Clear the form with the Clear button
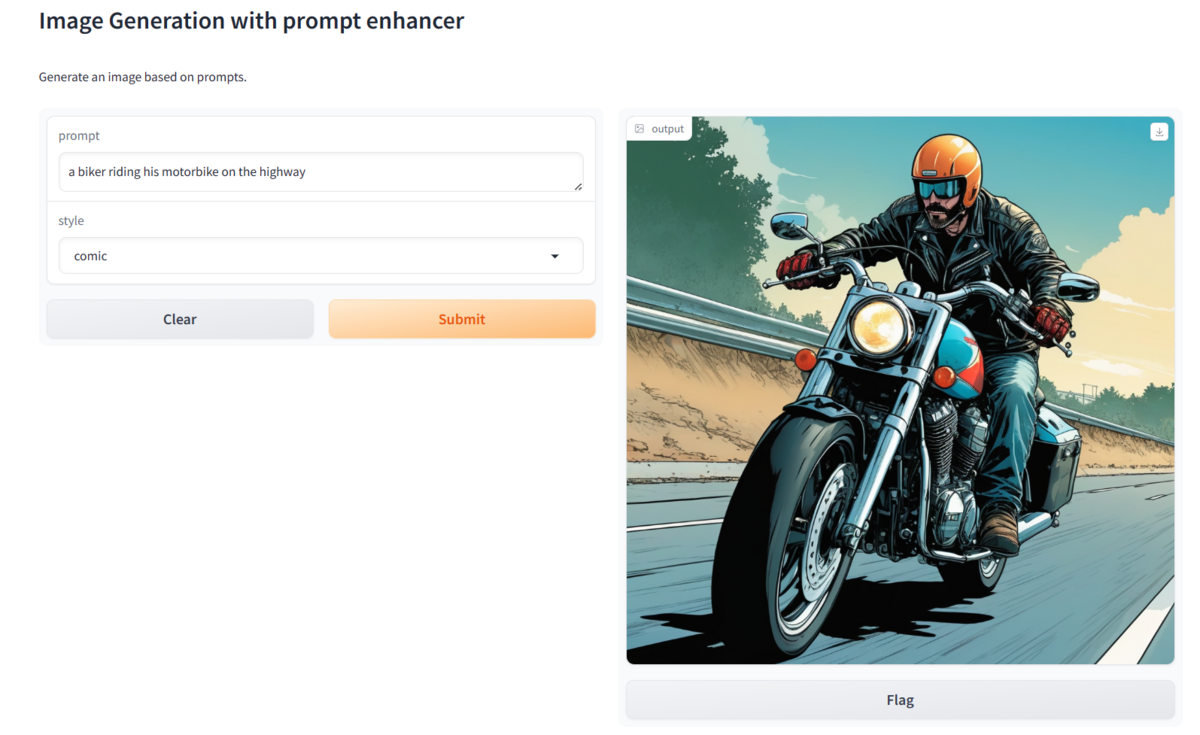The width and height of the screenshot is (1200, 735). click(180, 319)
